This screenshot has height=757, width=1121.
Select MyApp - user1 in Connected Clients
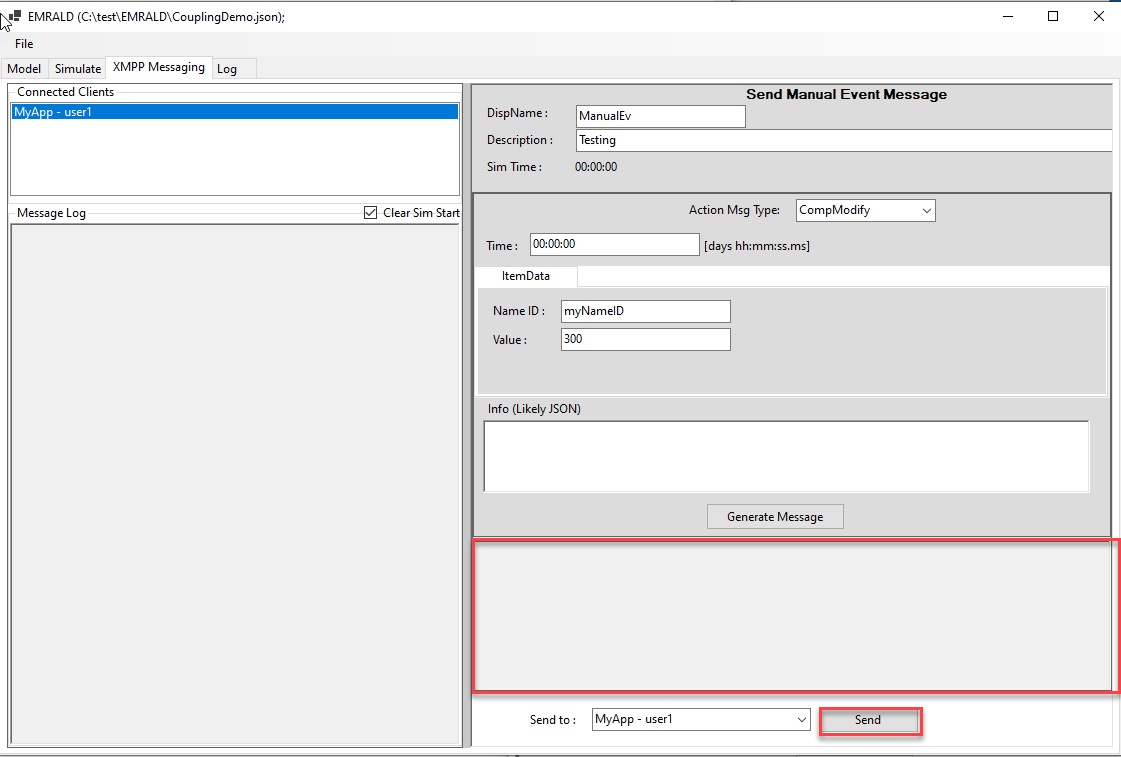234,112
